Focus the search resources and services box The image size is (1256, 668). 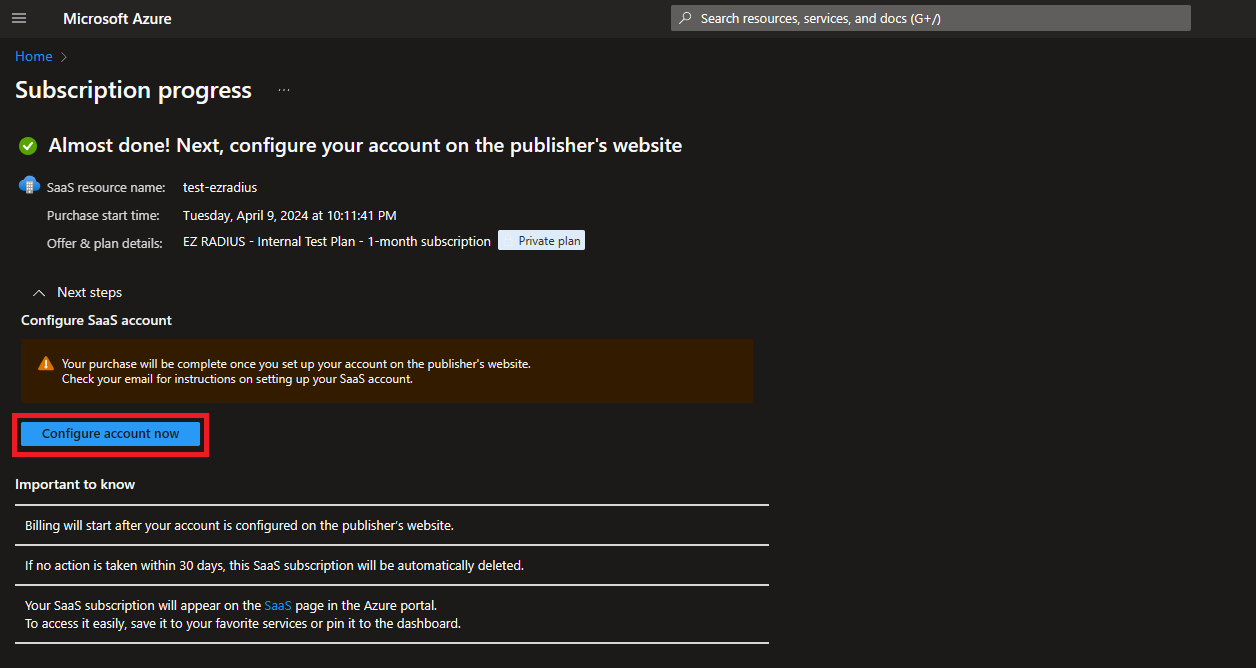pos(930,18)
